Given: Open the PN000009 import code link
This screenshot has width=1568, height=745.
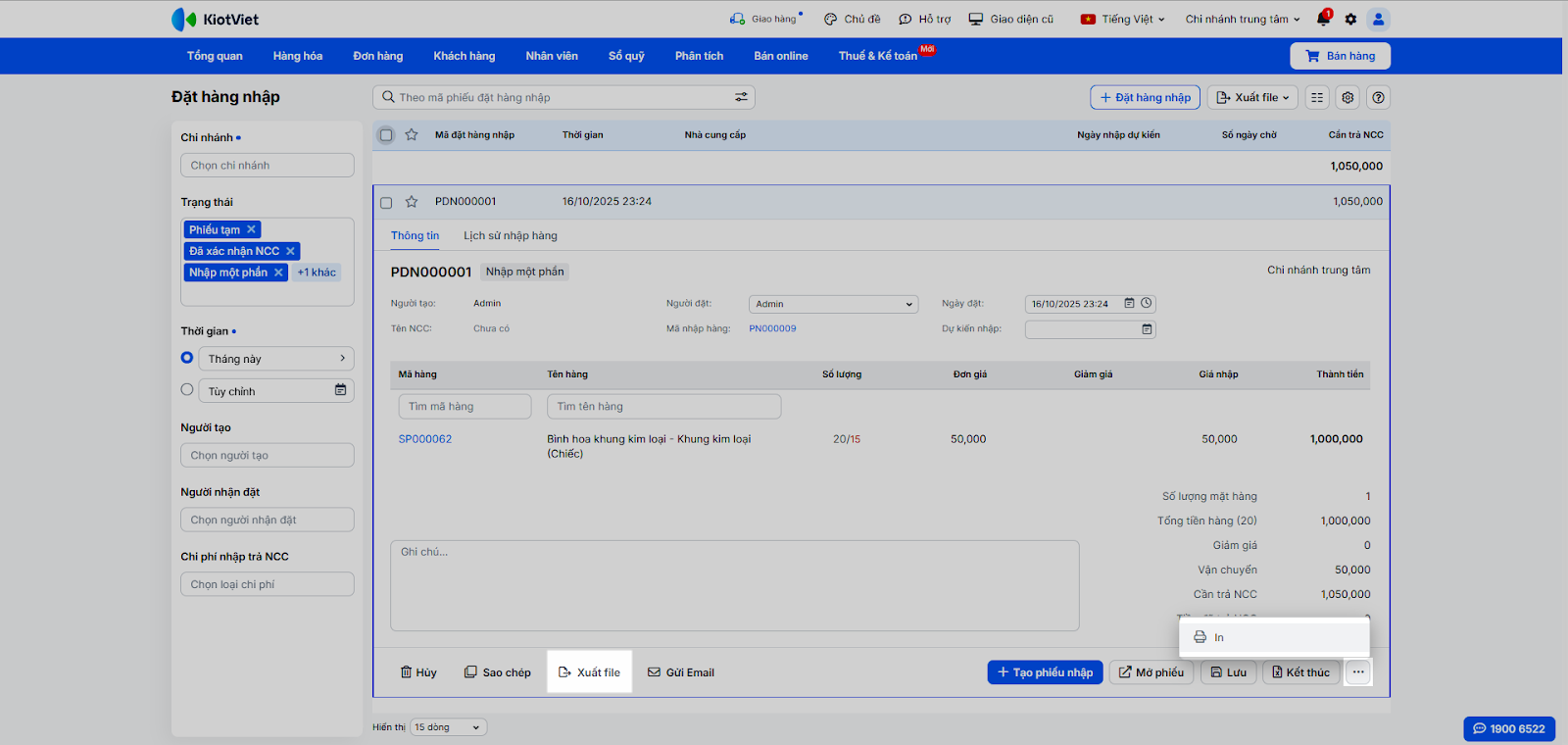Looking at the screenshot, I should coord(772,329).
